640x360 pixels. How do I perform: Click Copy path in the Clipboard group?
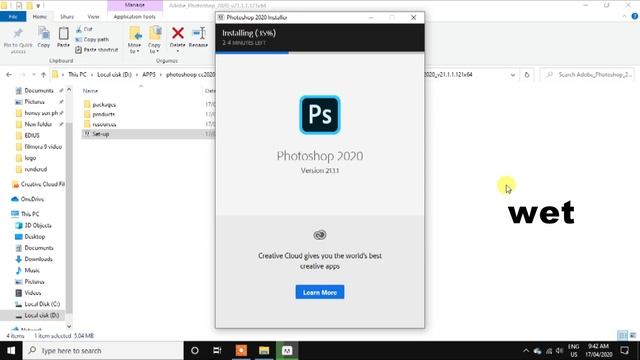coord(92,40)
